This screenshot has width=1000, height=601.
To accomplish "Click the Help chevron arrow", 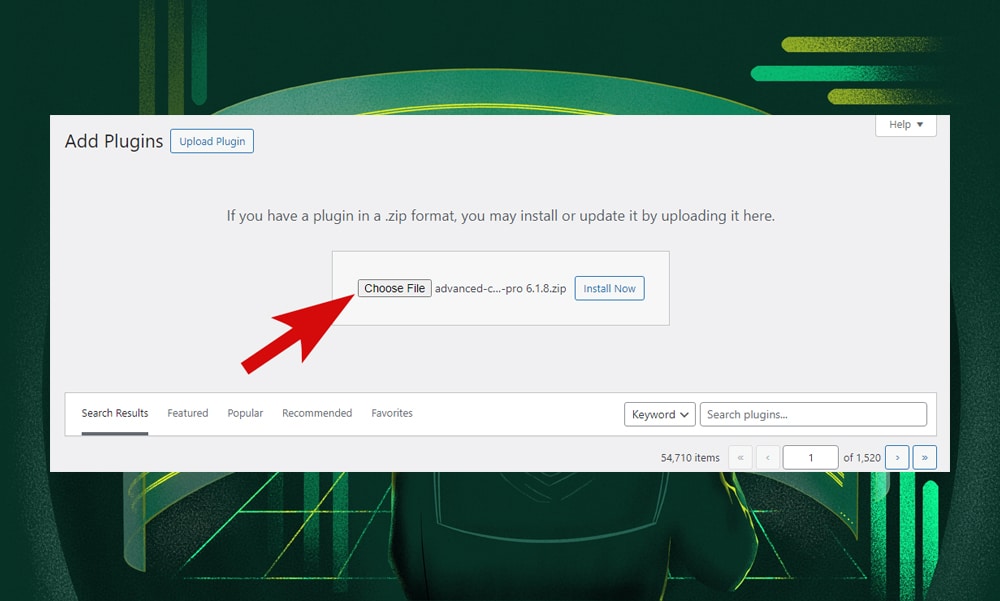I will coord(919,124).
